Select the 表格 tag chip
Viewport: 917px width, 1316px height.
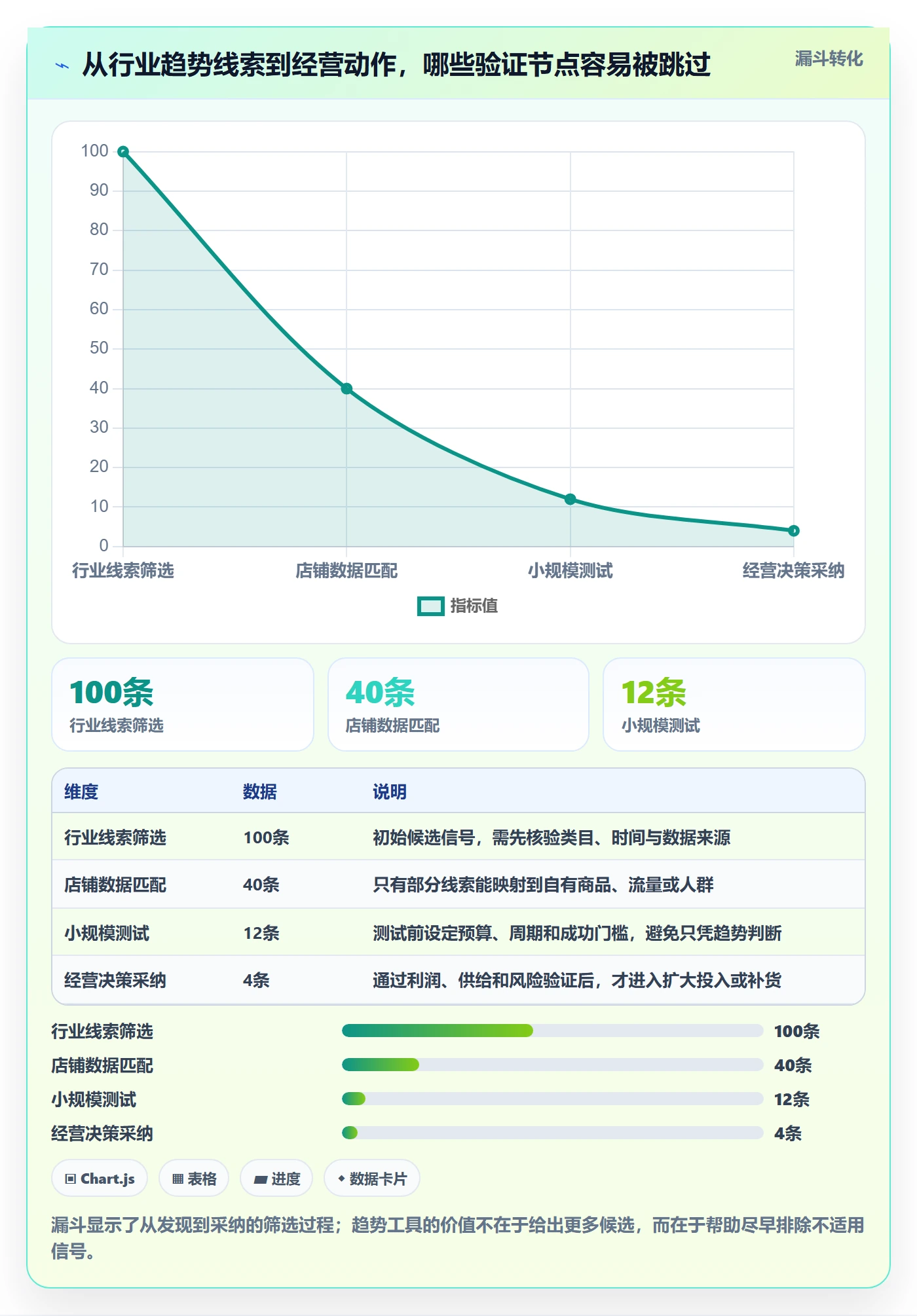tap(194, 1179)
